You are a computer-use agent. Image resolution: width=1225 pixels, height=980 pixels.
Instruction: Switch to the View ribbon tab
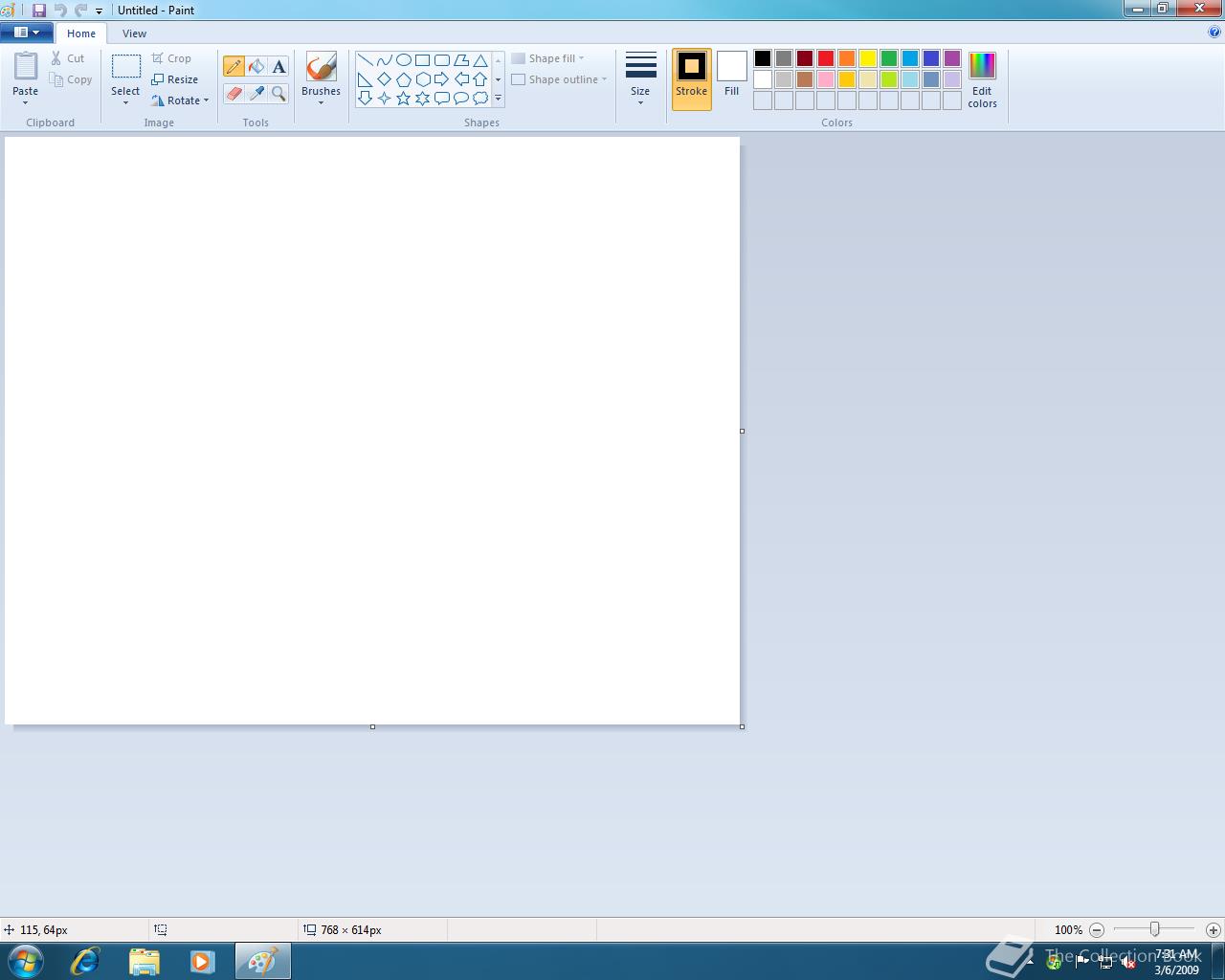pos(134,33)
